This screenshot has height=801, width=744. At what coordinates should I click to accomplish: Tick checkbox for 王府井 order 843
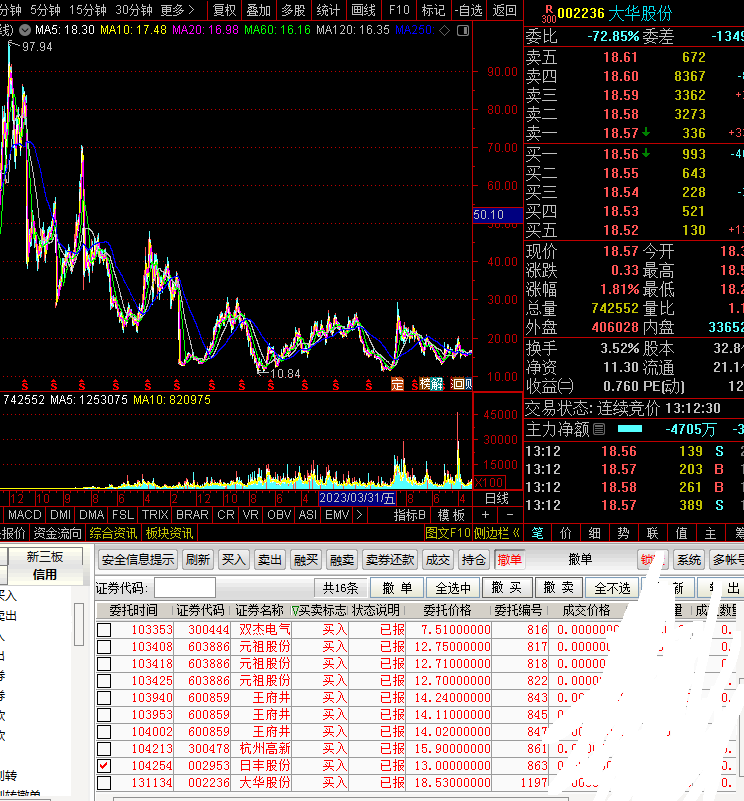click(x=104, y=698)
